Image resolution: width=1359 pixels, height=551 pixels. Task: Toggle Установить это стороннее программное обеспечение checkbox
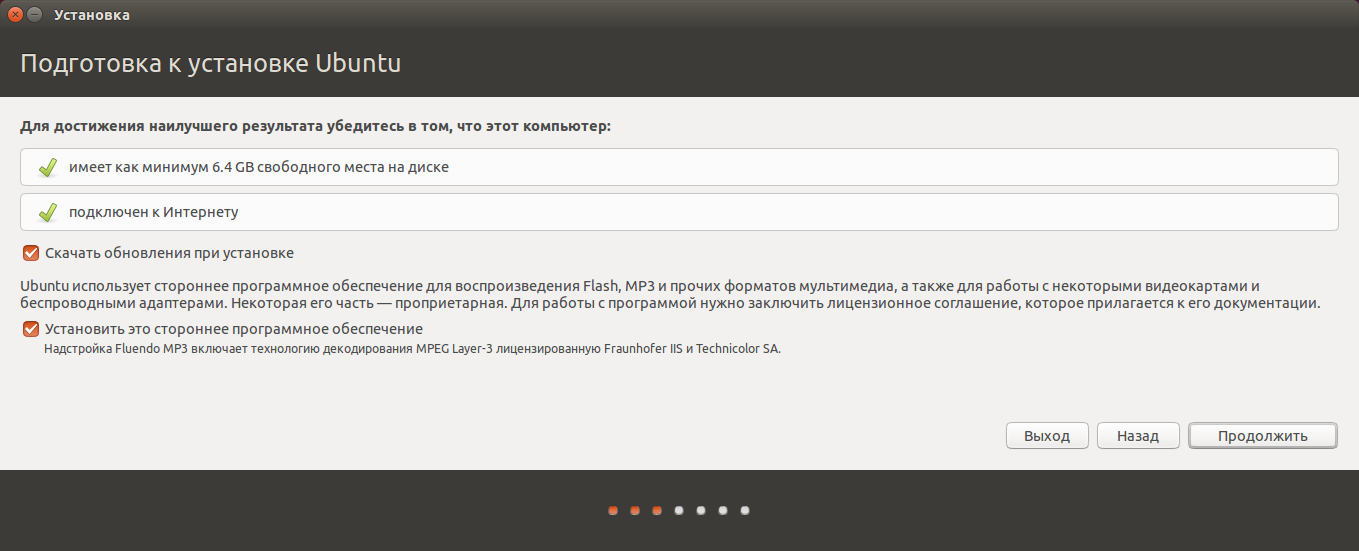pyautogui.click(x=31, y=328)
